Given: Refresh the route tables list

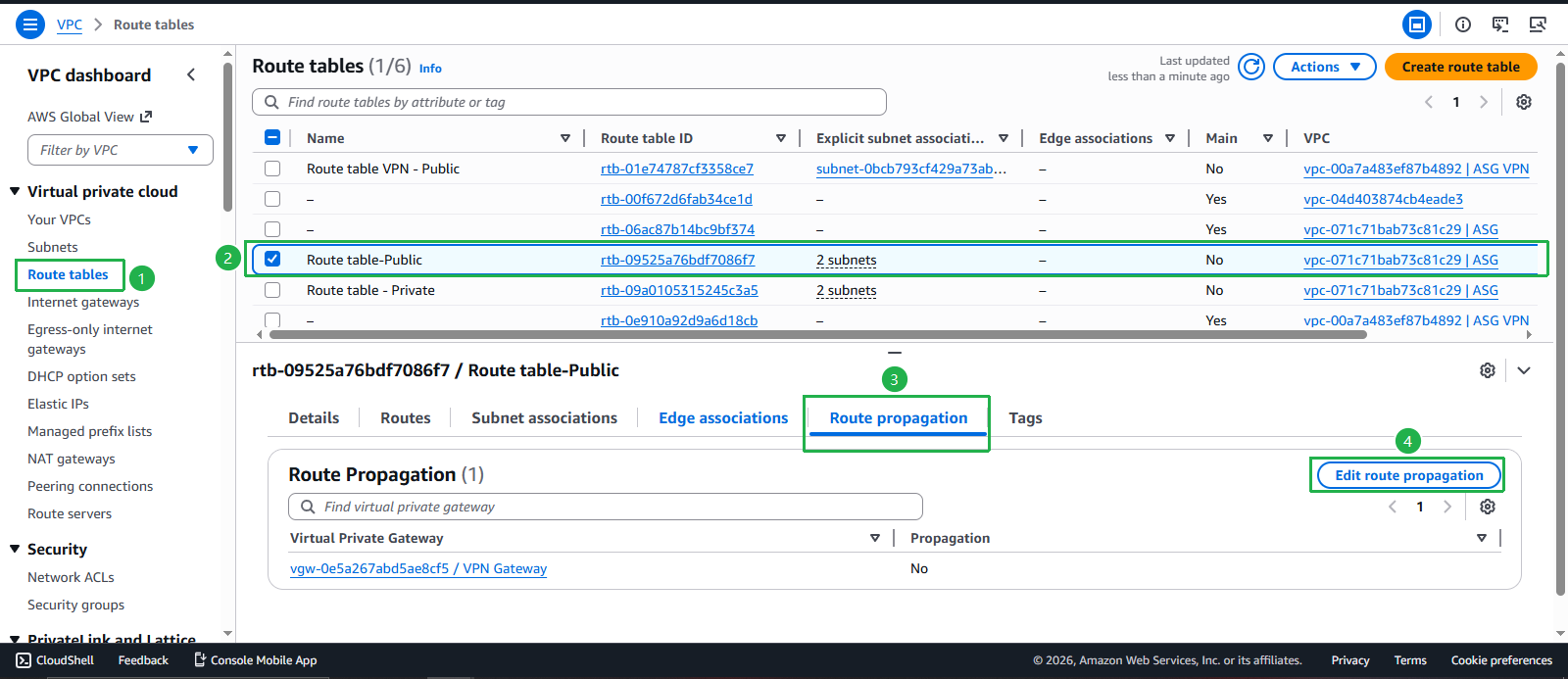Looking at the screenshot, I should pos(1251,67).
